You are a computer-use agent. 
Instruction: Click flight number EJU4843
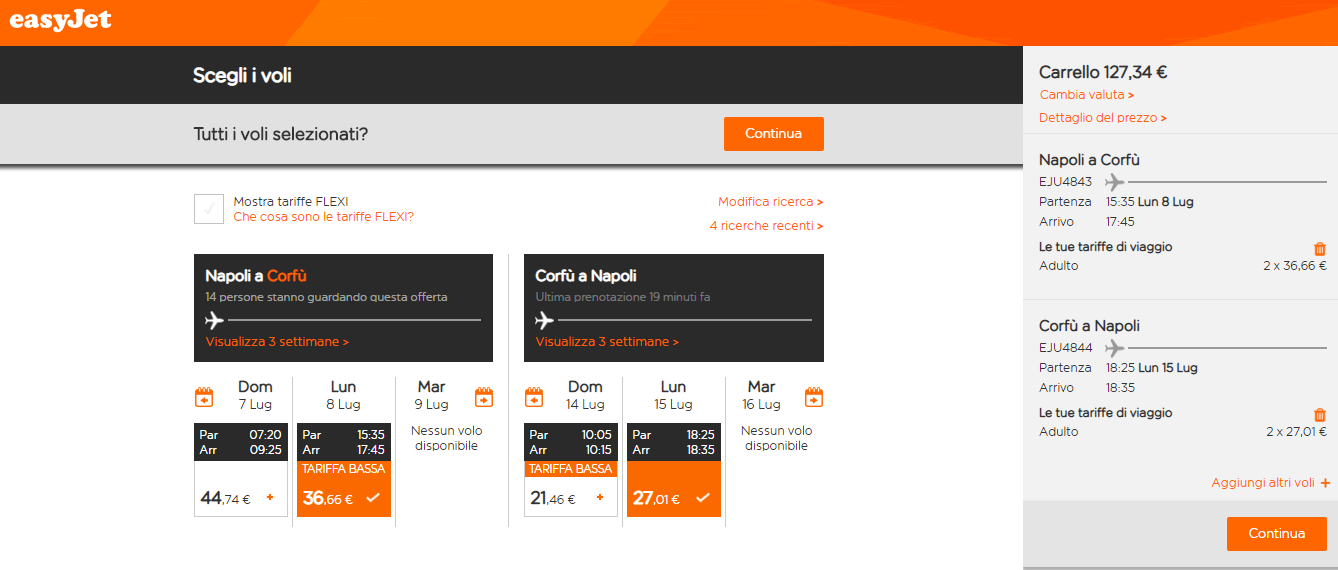tap(1066, 182)
